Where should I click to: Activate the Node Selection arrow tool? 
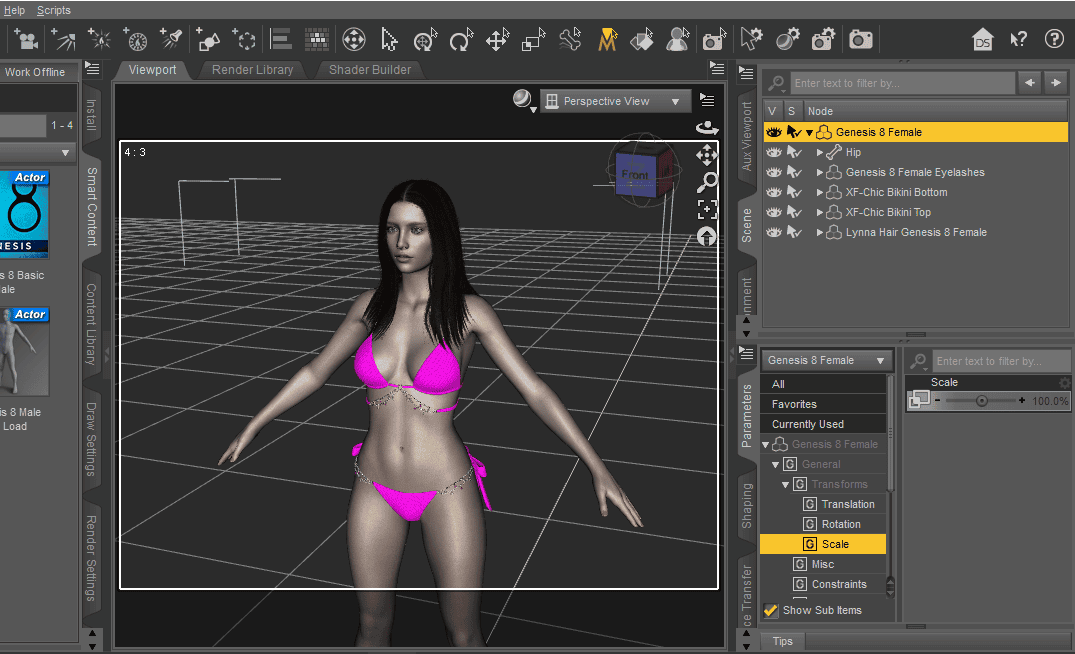tap(390, 39)
